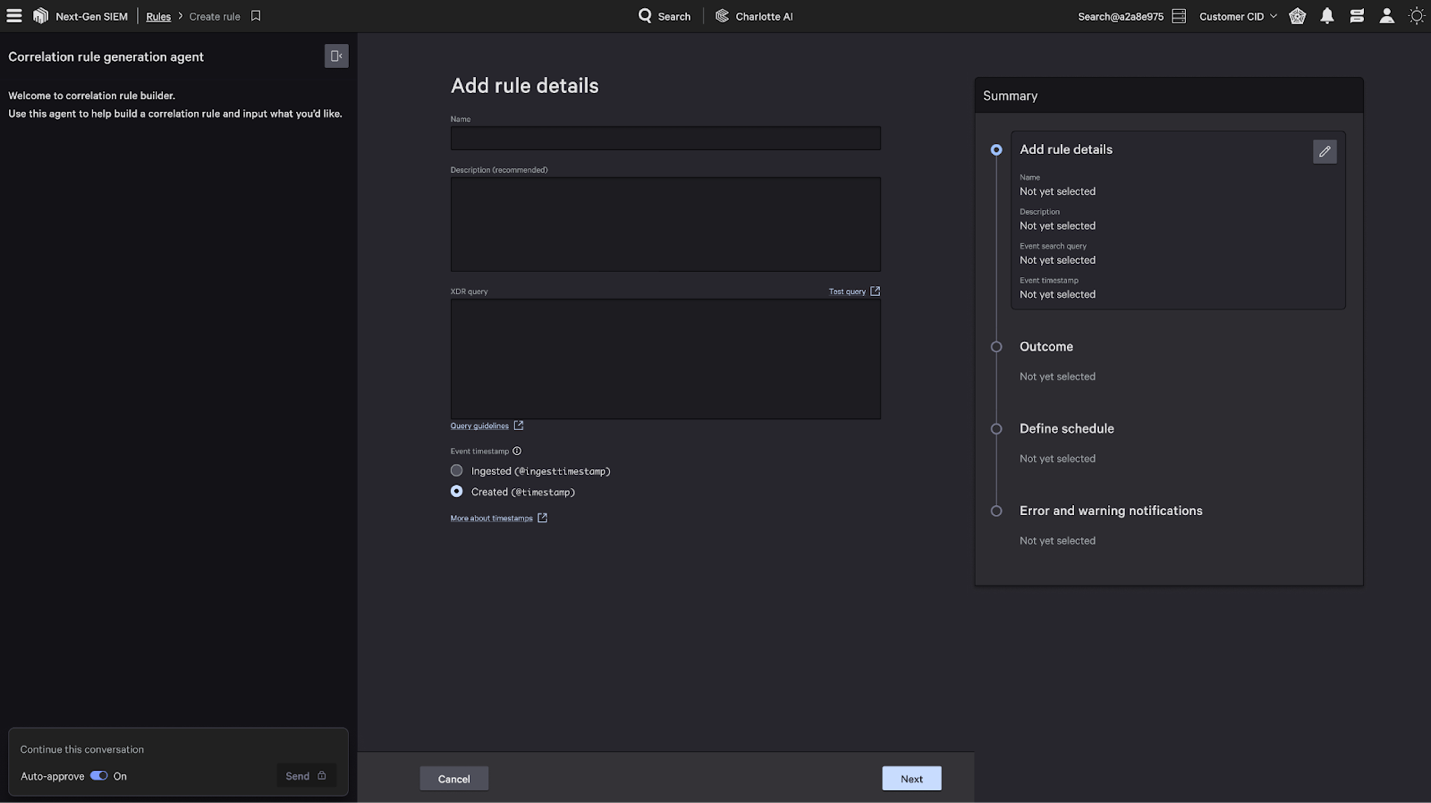This screenshot has width=1431, height=803.
Task: Open the user profile icon
Action: (x=1386, y=16)
